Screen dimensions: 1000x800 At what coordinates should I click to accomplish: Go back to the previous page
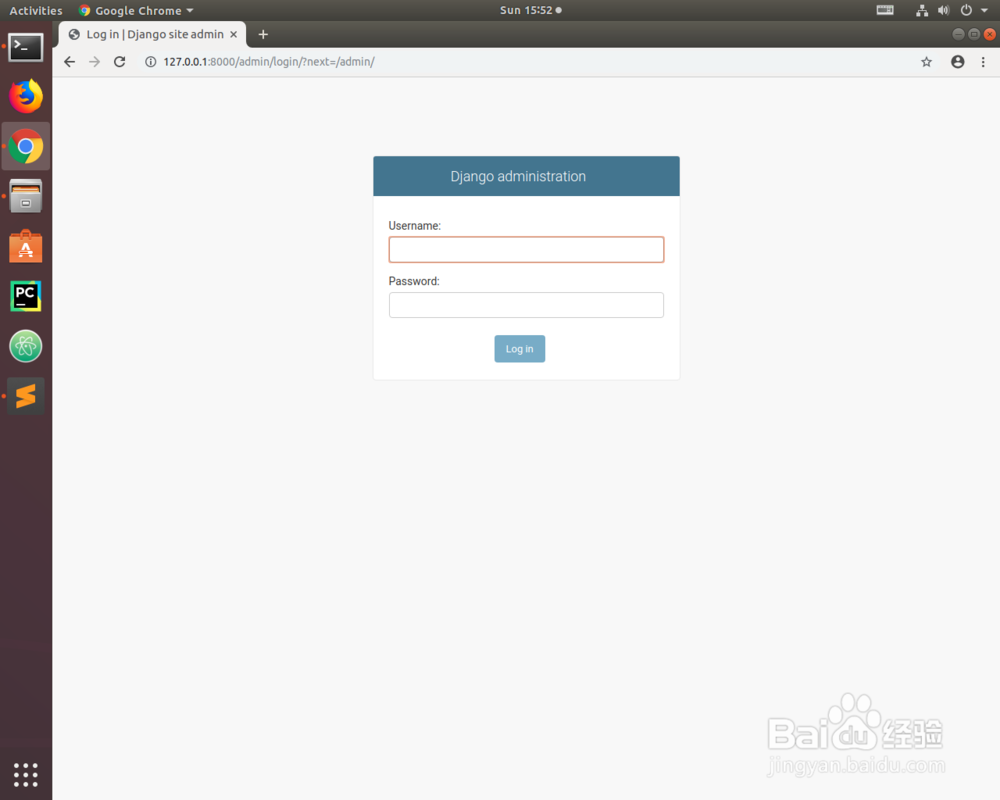(x=70, y=62)
